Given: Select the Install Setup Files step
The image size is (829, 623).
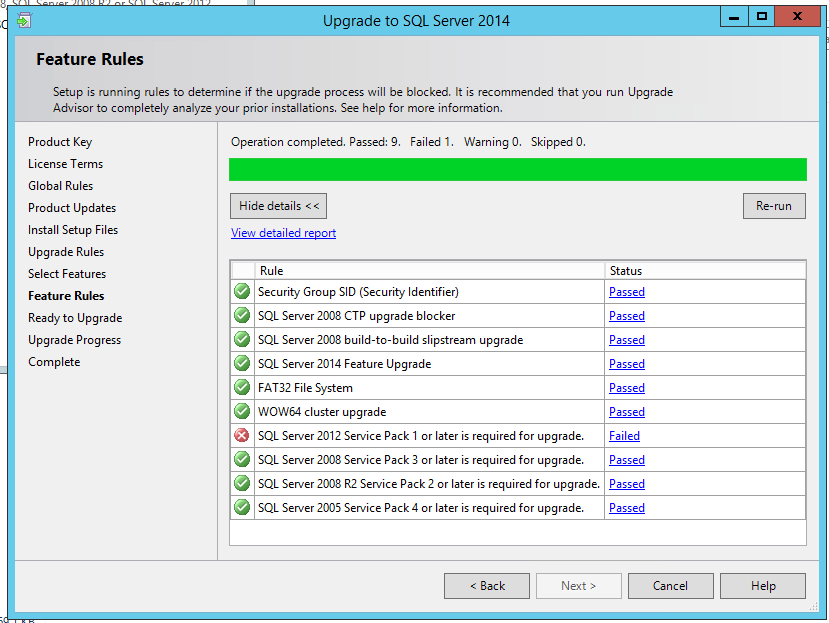Looking at the screenshot, I should click(x=73, y=230).
